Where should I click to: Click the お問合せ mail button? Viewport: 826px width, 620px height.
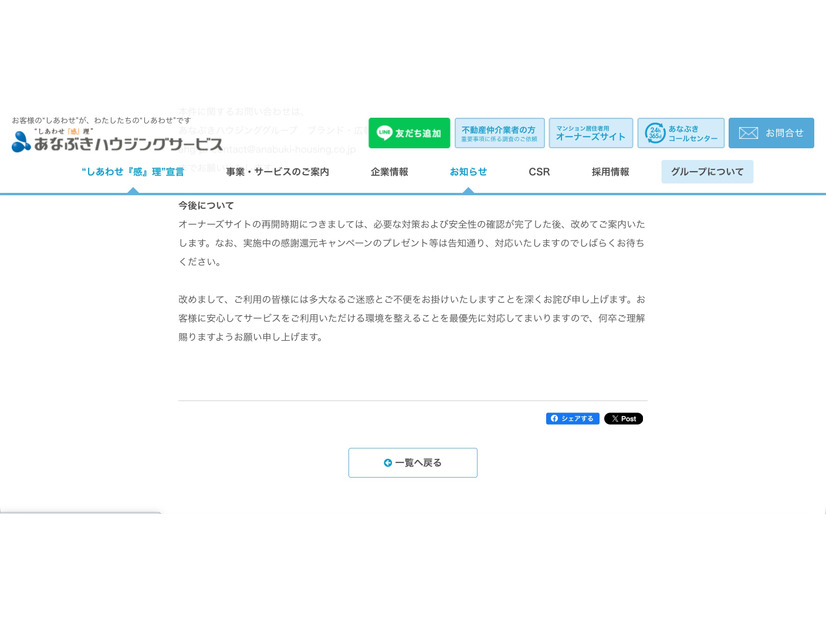coord(771,133)
